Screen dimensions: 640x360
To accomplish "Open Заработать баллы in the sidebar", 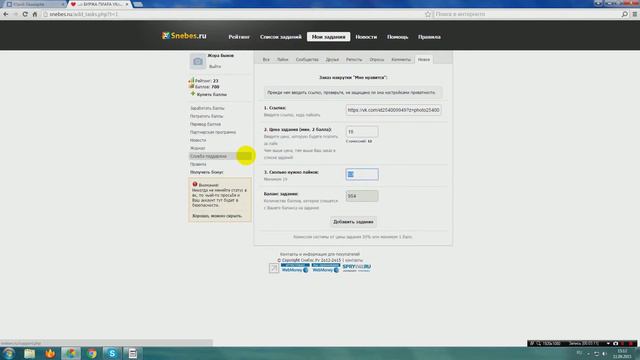I will point(207,108).
